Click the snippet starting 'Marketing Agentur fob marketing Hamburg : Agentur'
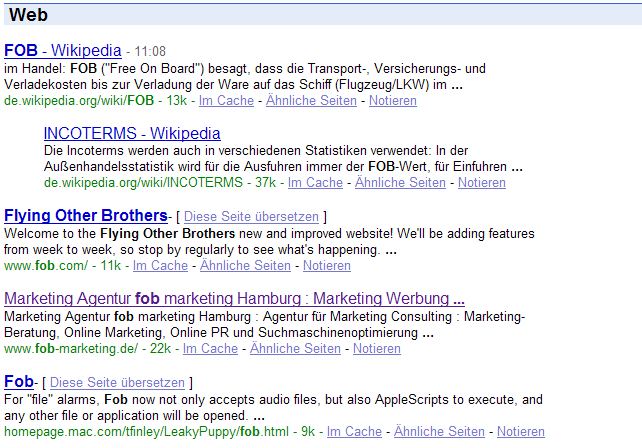 coord(264,324)
